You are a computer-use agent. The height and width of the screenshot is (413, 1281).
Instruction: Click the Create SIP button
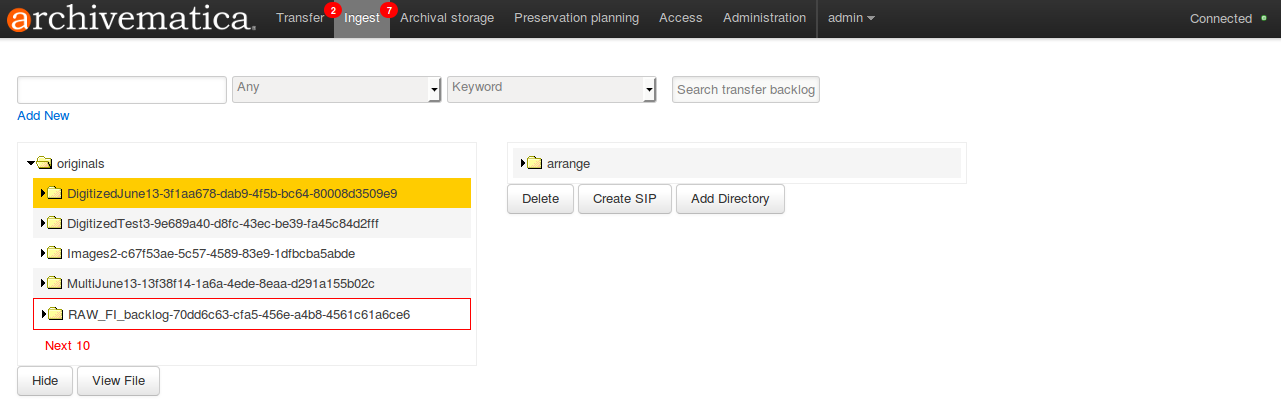click(x=624, y=199)
